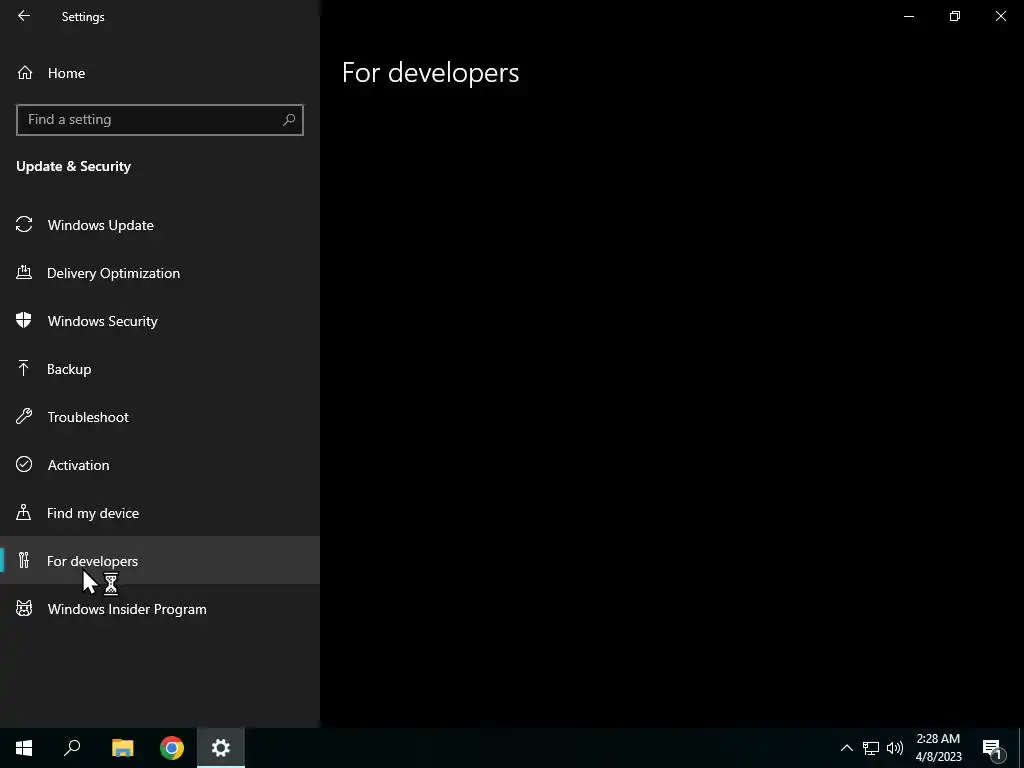Open the volume control in tray
This screenshot has height=768, width=1024.
click(x=895, y=748)
